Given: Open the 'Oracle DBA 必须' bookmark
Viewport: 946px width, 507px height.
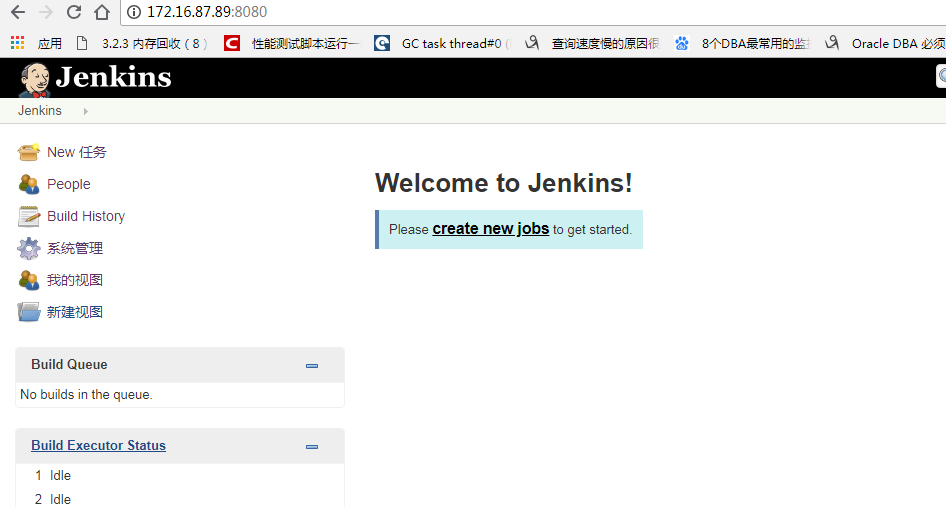Looking at the screenshot, I should tap(886, 43).
